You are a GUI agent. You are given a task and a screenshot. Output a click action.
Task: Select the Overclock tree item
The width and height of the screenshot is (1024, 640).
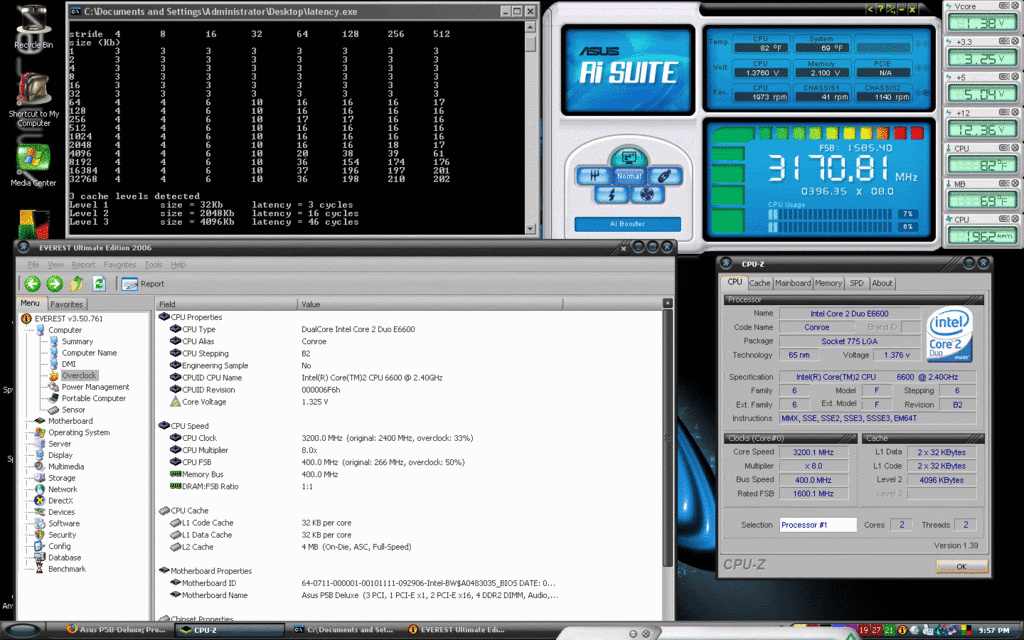tap(79, 376)
